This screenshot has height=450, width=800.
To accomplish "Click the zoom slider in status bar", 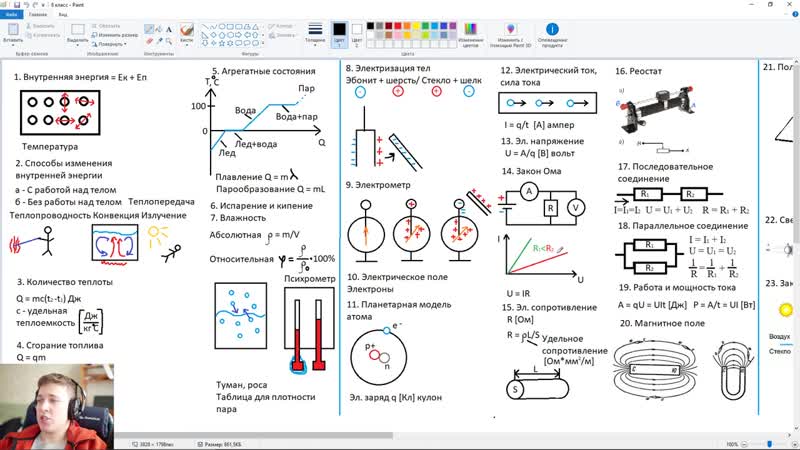I will click(768, 444).
